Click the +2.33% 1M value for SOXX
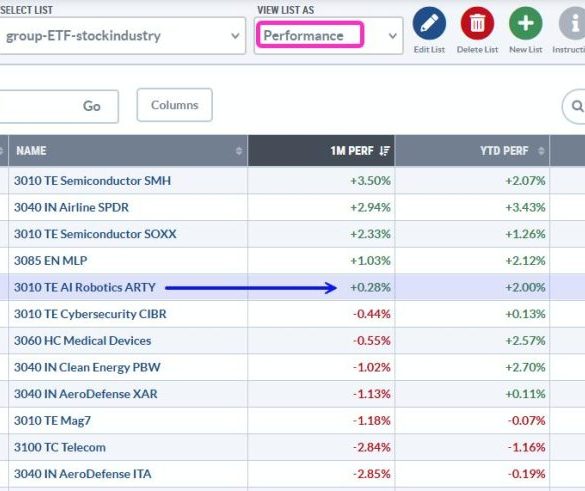 (x=370, y=234)
